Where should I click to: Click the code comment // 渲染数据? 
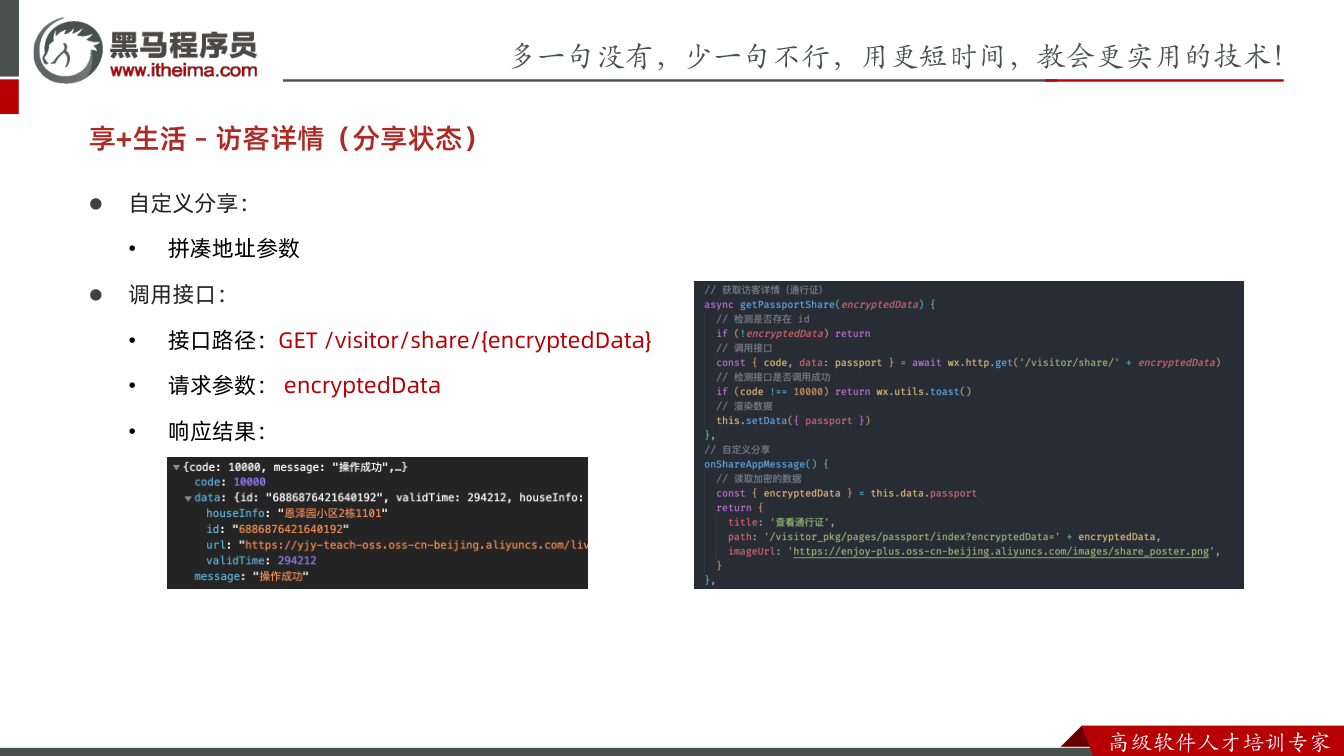(x=744, y=406)
